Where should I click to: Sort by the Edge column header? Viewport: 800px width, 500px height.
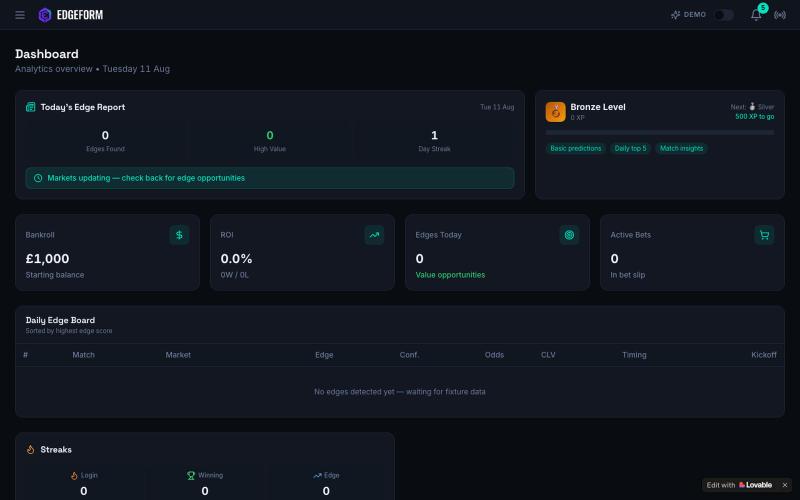click(x=324, y=355)
